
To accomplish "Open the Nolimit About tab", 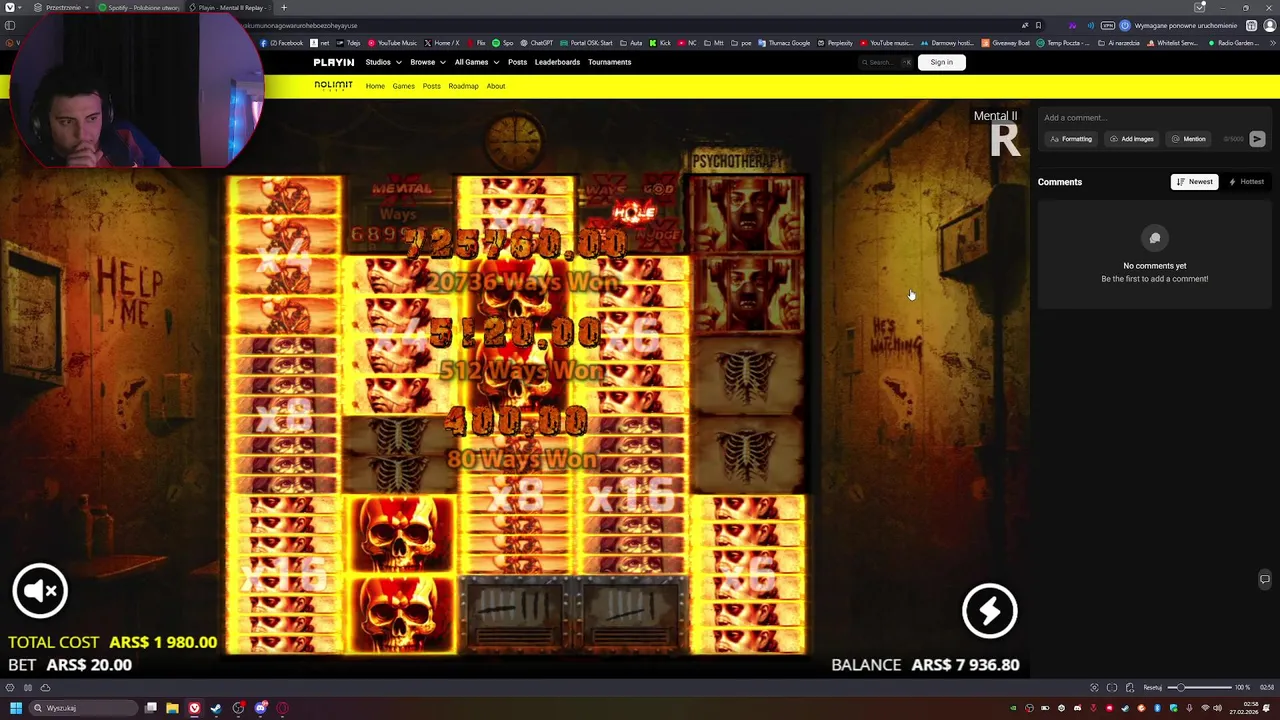I will coord(495,86).
